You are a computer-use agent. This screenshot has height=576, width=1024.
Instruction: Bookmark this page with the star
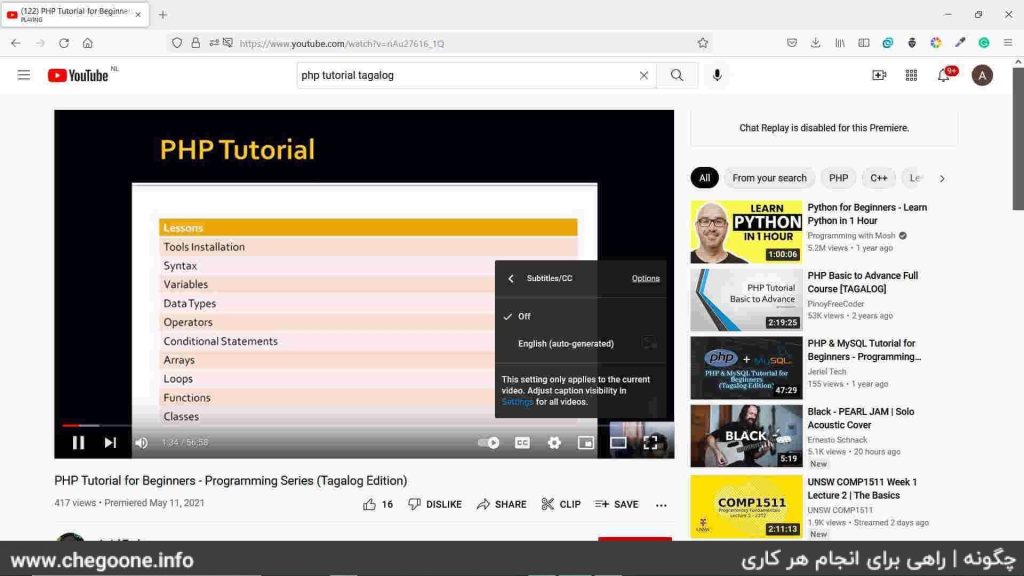[x=703, y=43]
